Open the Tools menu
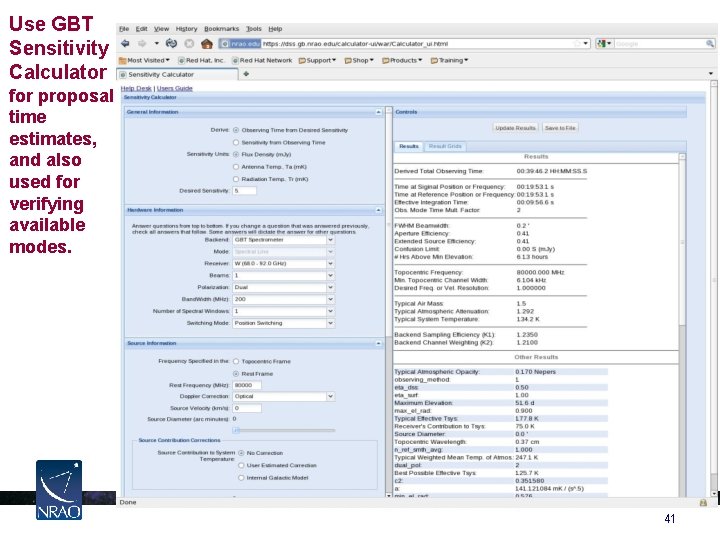 (x=253, y=28)
